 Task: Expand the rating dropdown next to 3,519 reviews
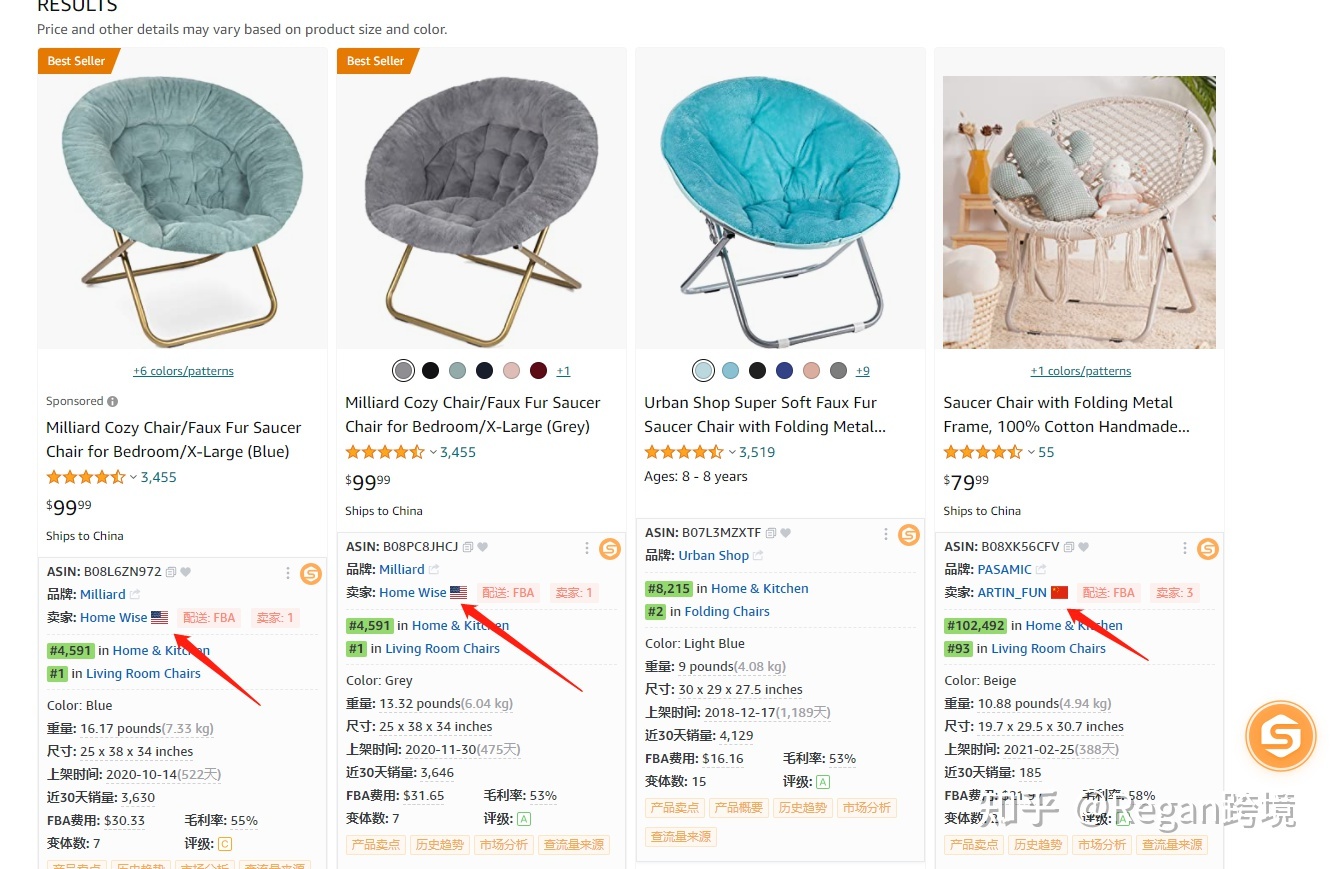(x=732, y=452)
